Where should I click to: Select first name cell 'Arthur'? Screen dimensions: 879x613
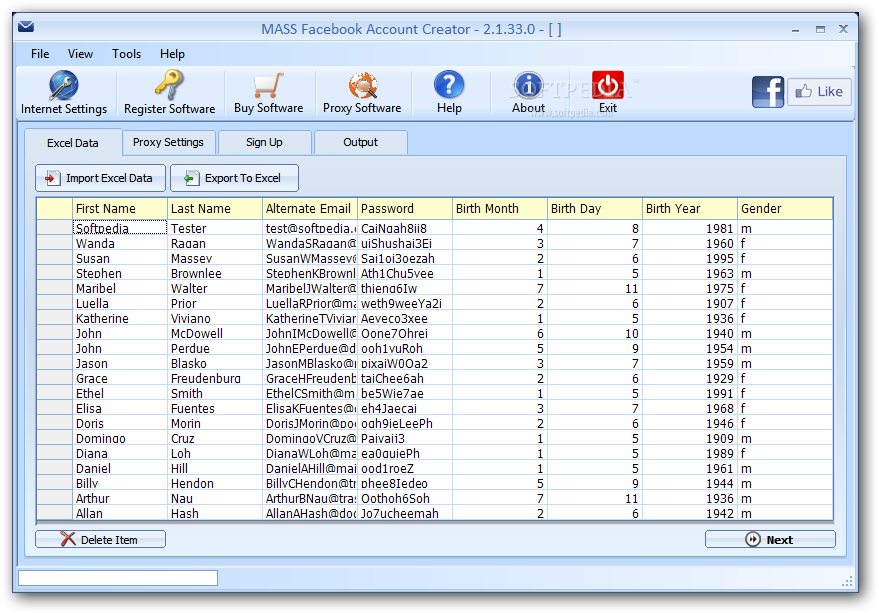tap(119, 499)
